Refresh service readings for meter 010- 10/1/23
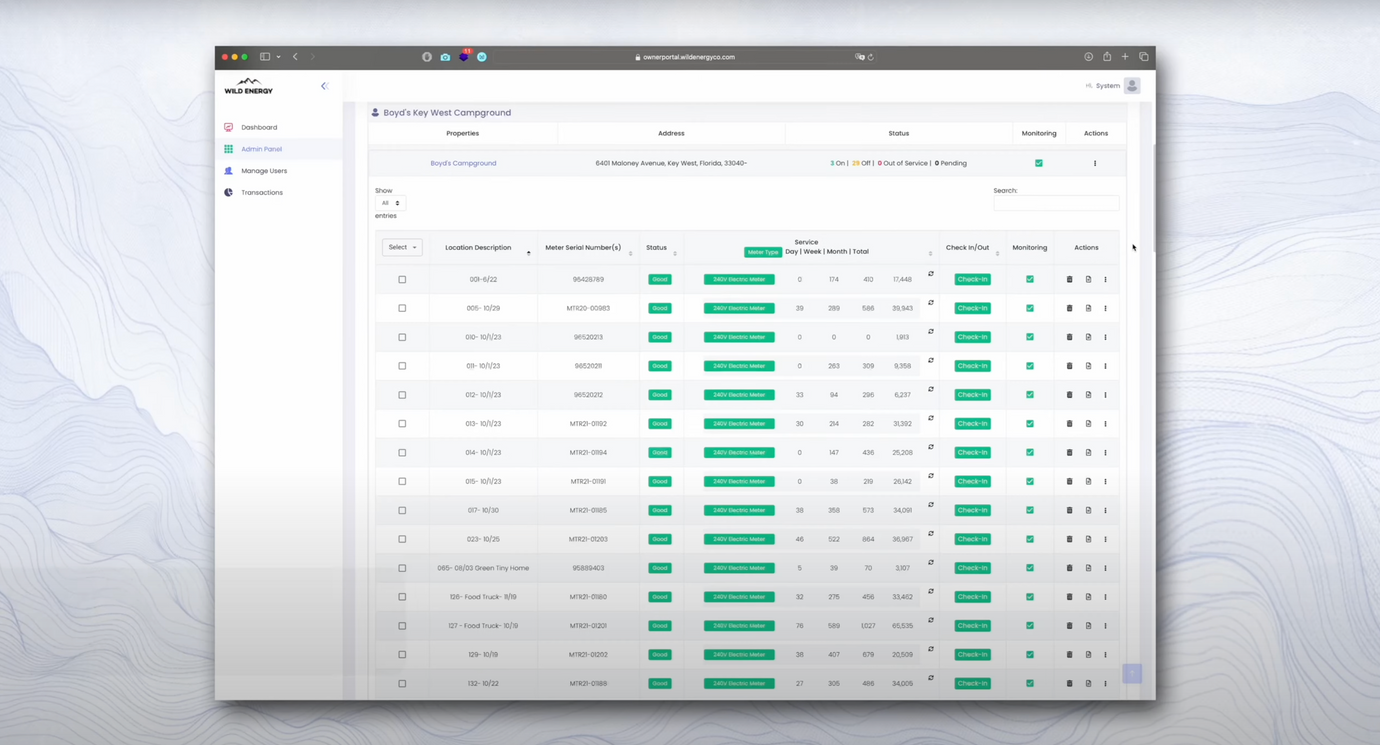Image resolution: width=1380 pixels, height=745 pixels. point(931,332)
